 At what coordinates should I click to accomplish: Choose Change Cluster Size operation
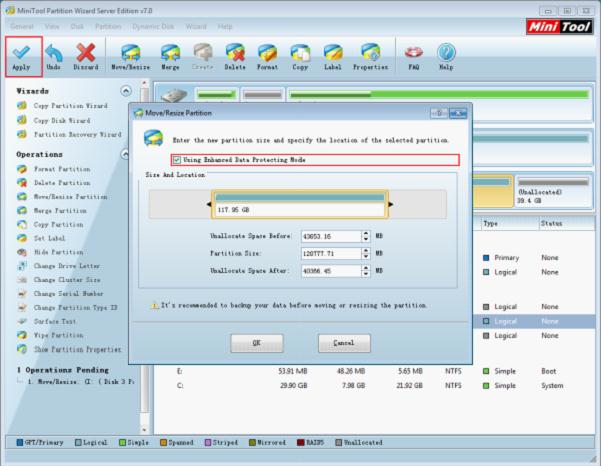pyautogui.click(x=67, y=279)
